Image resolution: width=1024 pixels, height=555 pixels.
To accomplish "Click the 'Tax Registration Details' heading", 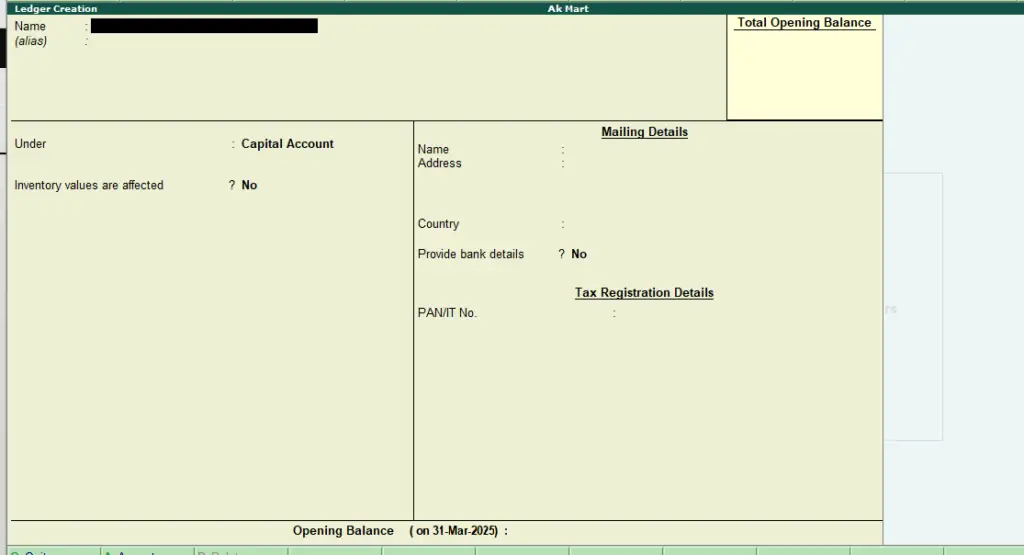I will [644, 293].
